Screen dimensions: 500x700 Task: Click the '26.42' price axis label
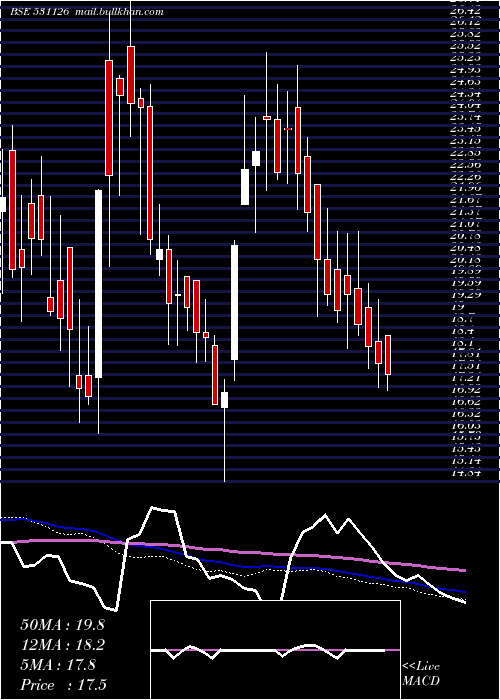(466, 10)
